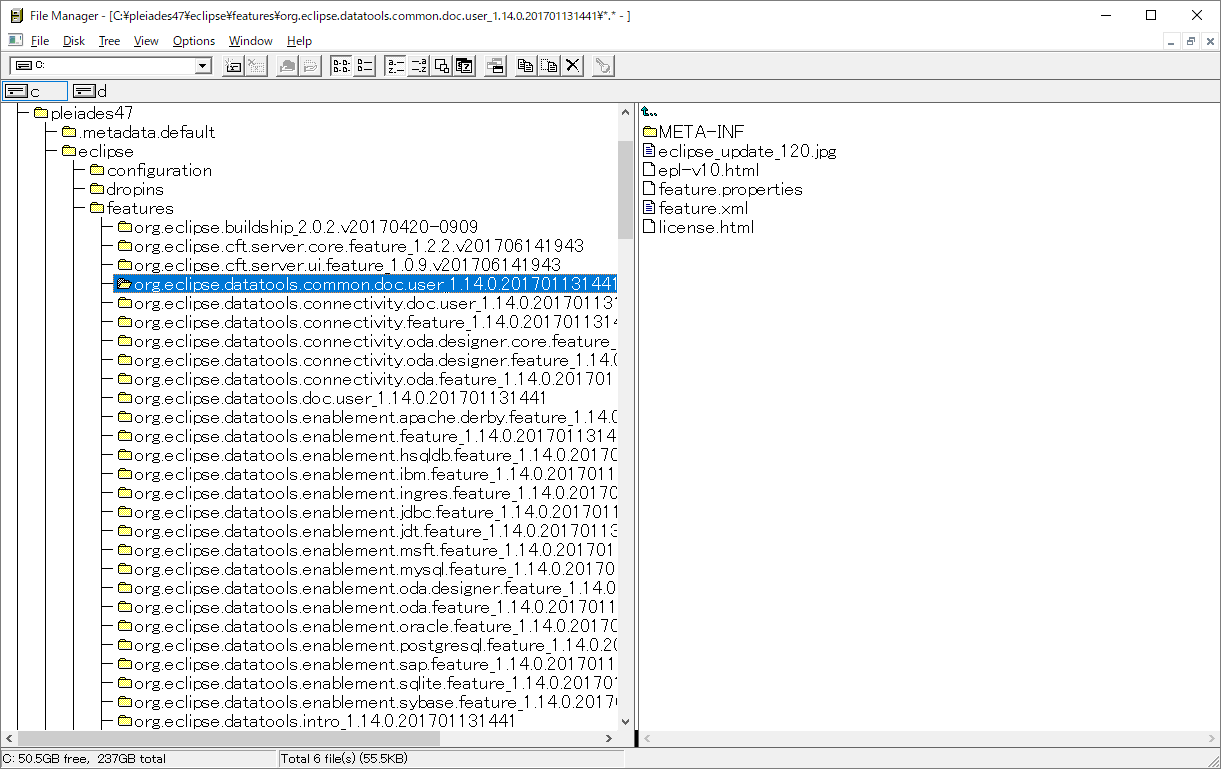Open the Tree menu

108,41
